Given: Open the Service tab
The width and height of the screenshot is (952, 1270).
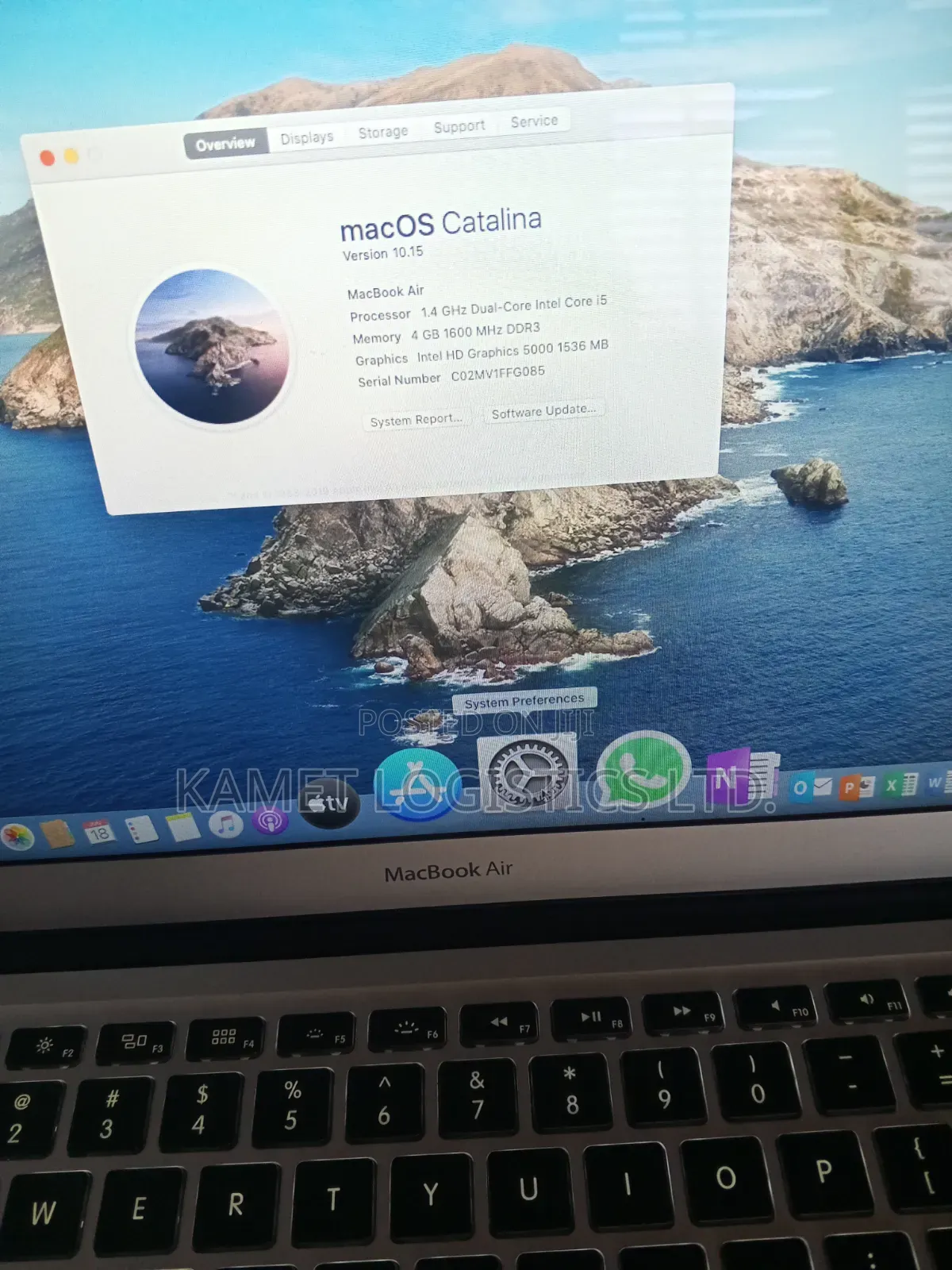Looking at the screenshot, I should tap(534, 121).
